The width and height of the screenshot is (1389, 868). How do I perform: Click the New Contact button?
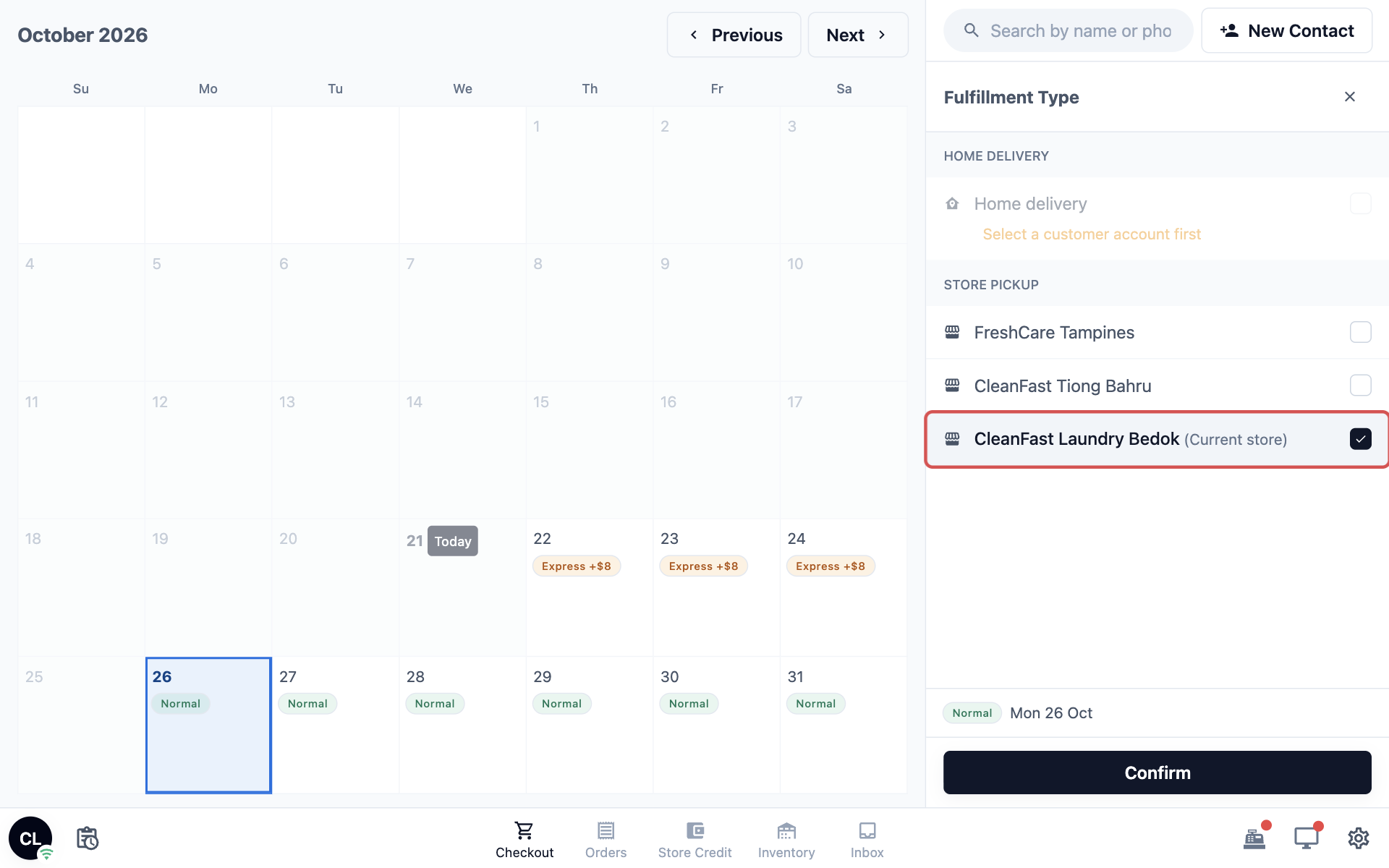pyautogui.click(x=1286, y=30)
